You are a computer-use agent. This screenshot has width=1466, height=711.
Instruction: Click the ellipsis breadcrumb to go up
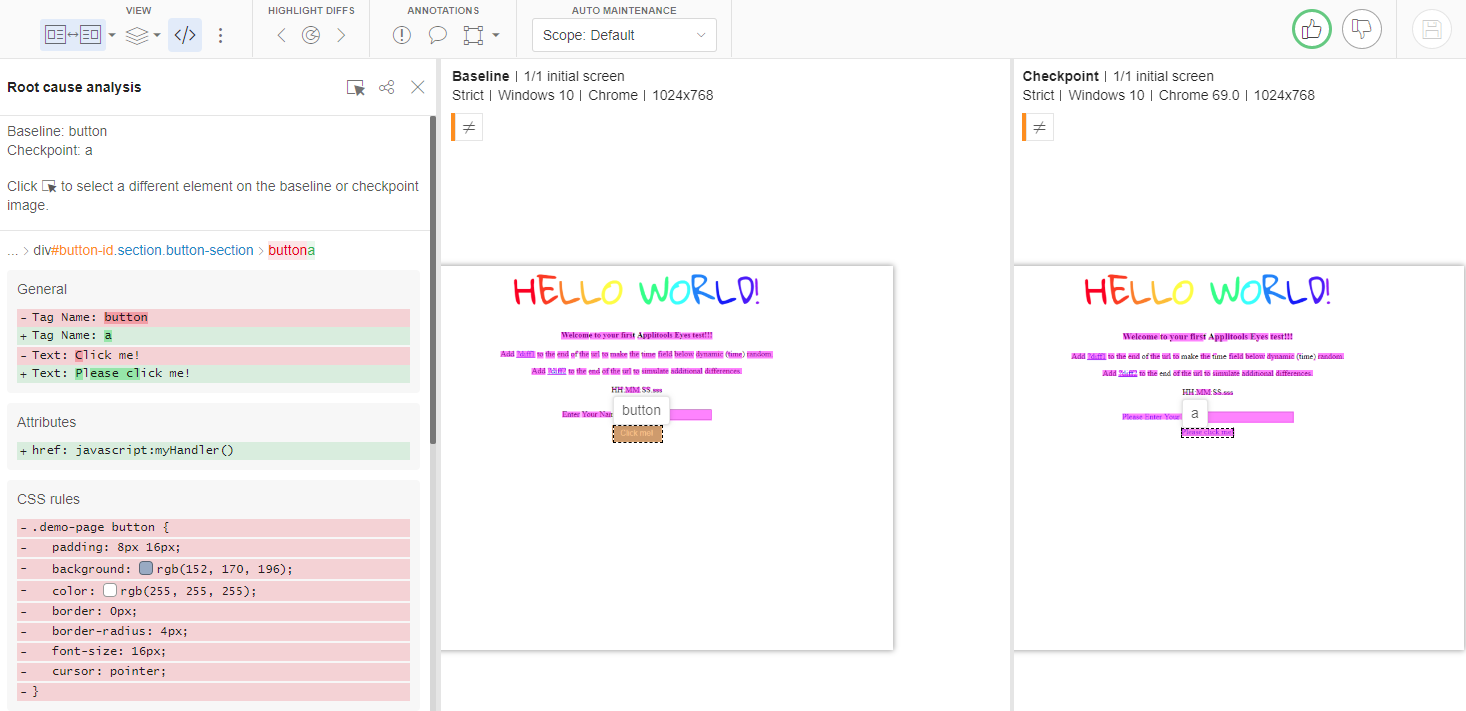coord(12,250)
